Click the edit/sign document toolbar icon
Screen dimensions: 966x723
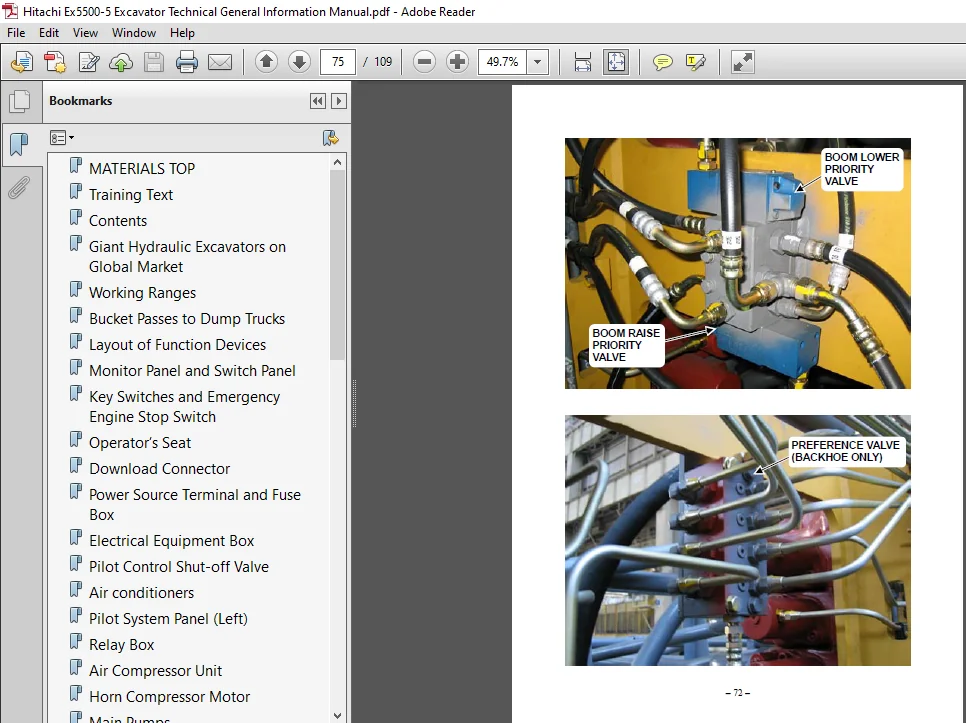(x=89, y=62)
